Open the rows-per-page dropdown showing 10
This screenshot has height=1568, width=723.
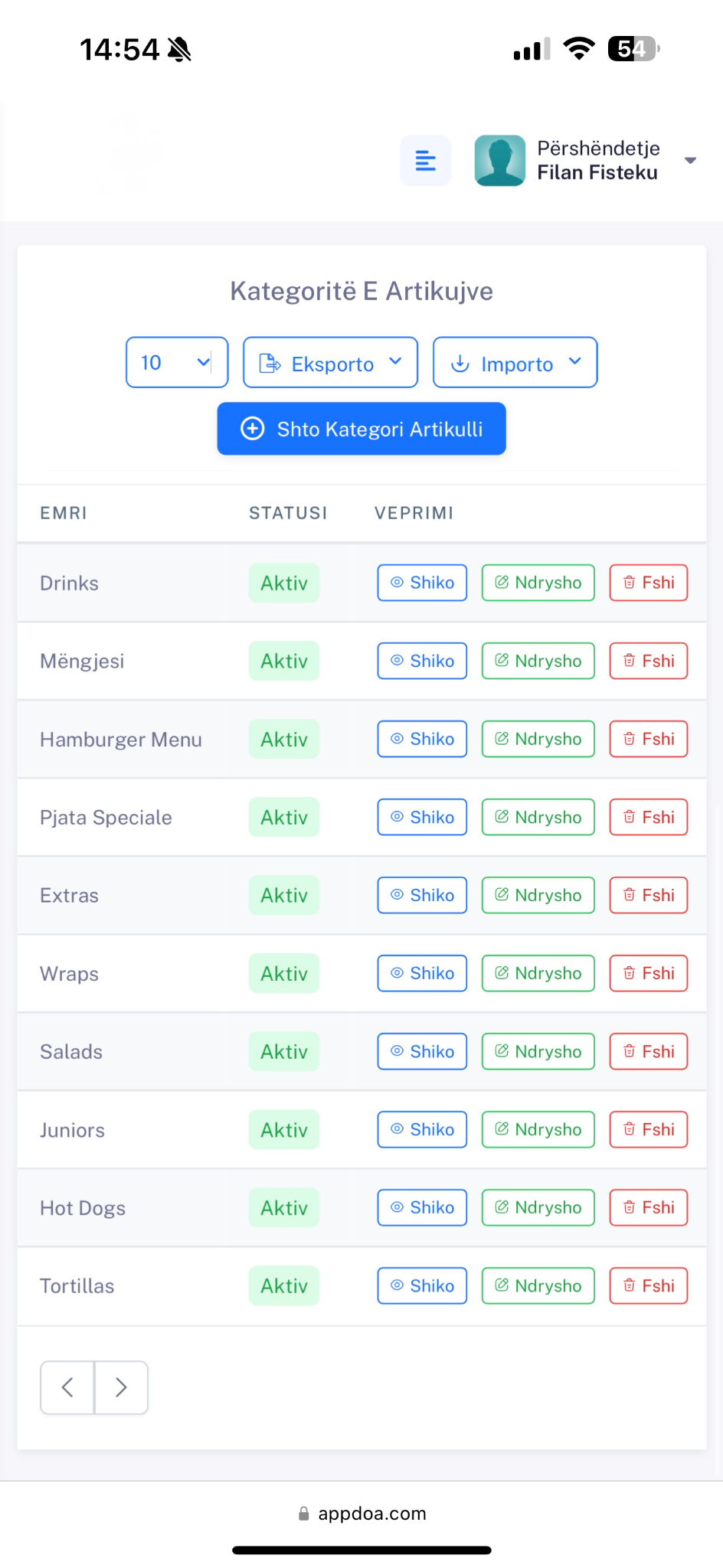point(177,362)
